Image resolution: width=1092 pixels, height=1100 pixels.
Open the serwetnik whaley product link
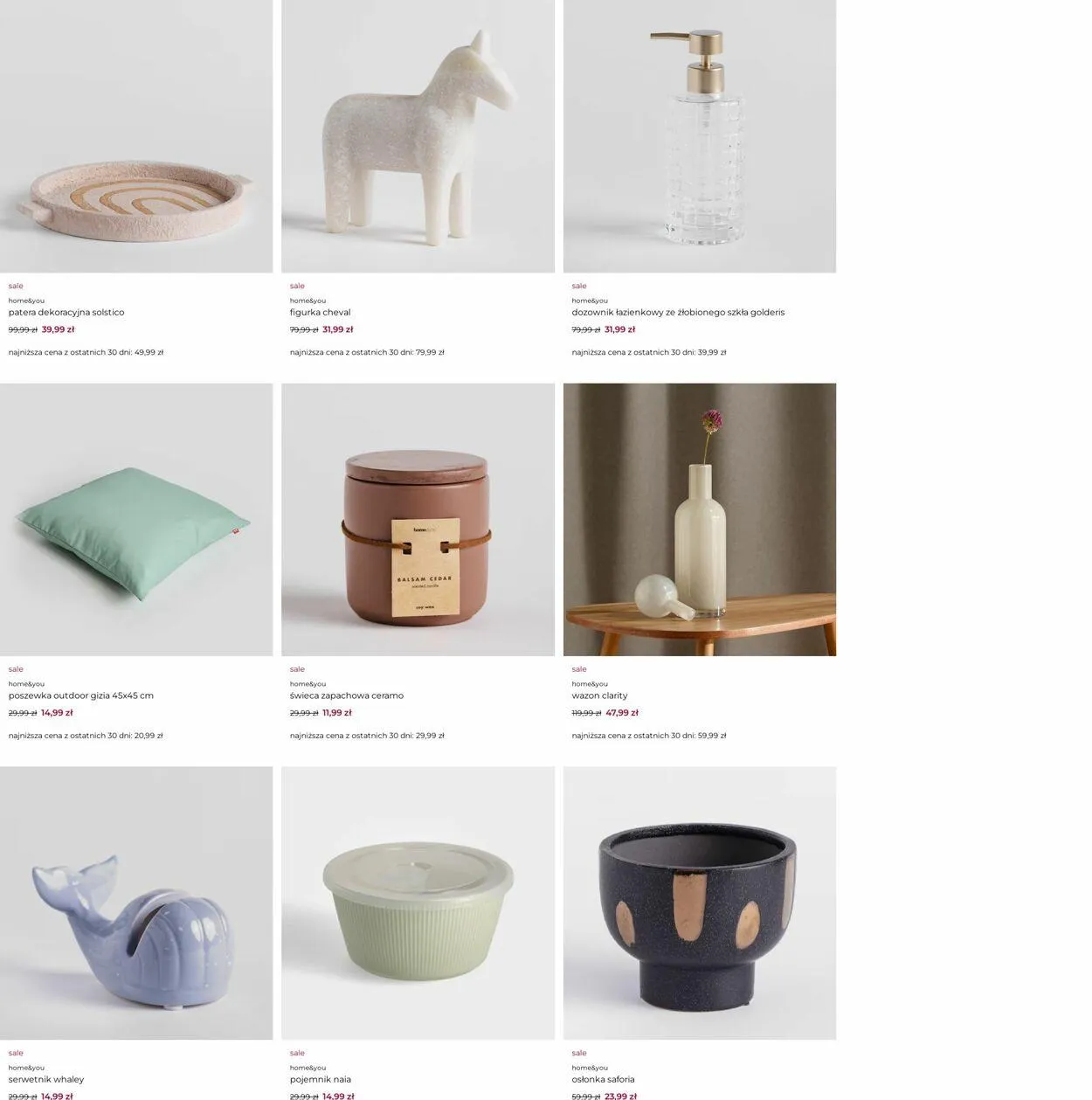click(46, 1079)
